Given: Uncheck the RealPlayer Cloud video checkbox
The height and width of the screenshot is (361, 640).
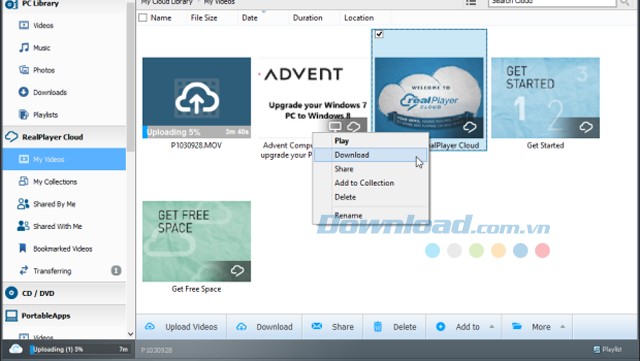Looking at the screenshot, I should (379, 34).
